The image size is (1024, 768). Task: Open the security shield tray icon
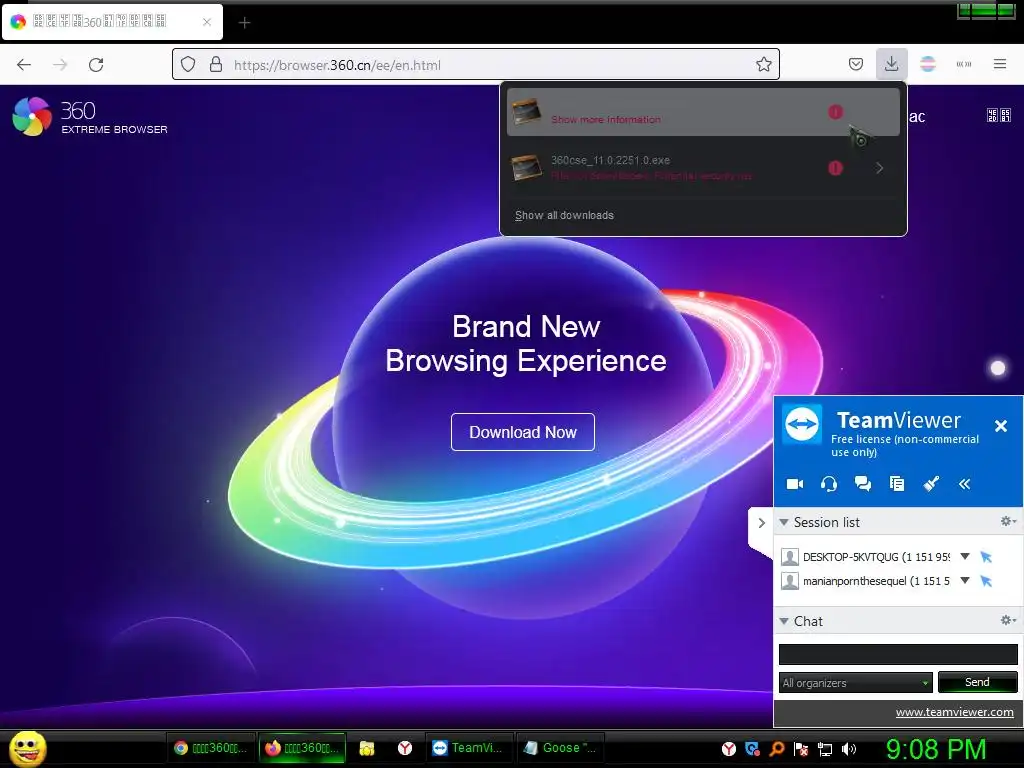(x=752, y=749)
